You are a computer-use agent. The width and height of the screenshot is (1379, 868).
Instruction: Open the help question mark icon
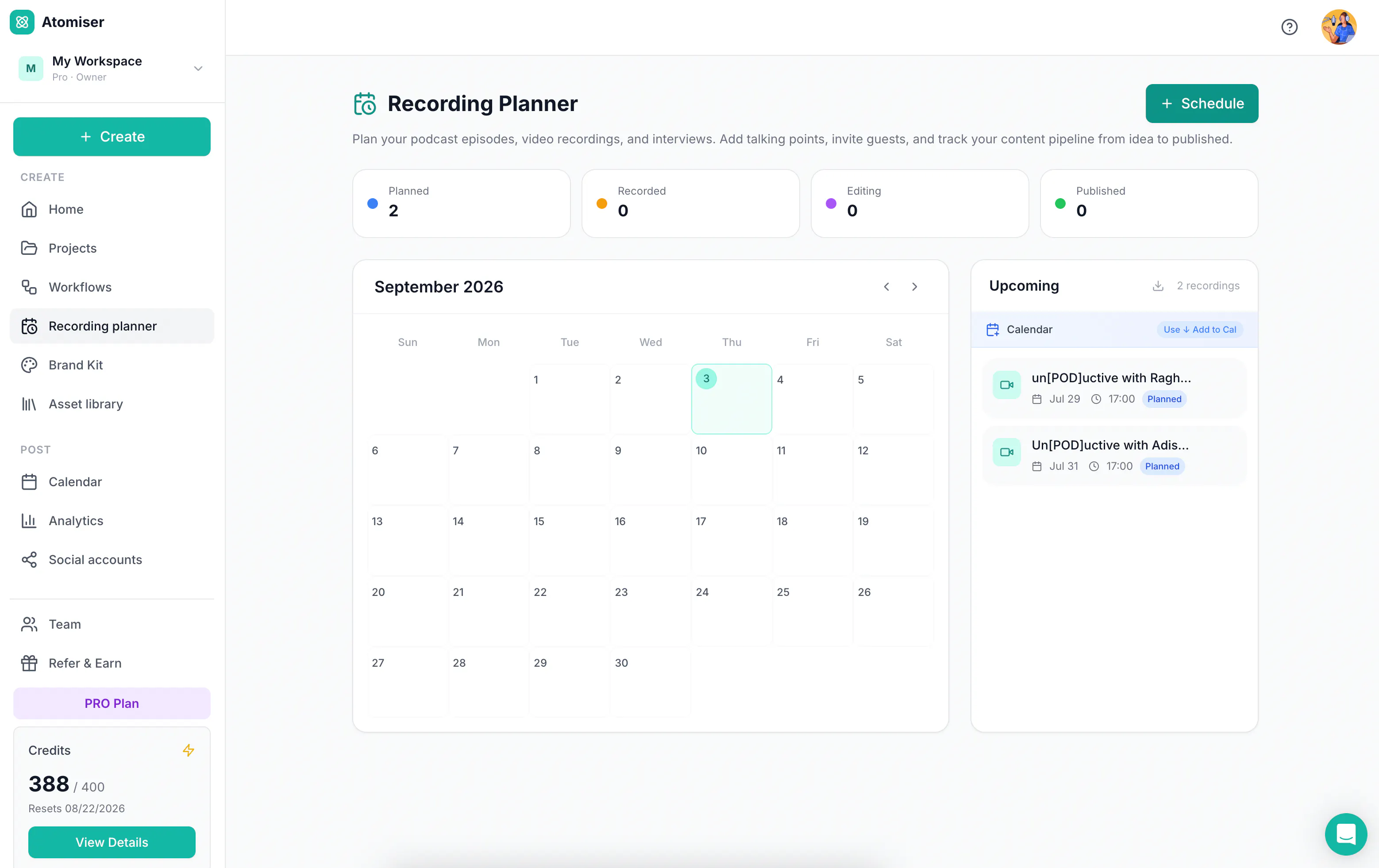pos(1289,27)
